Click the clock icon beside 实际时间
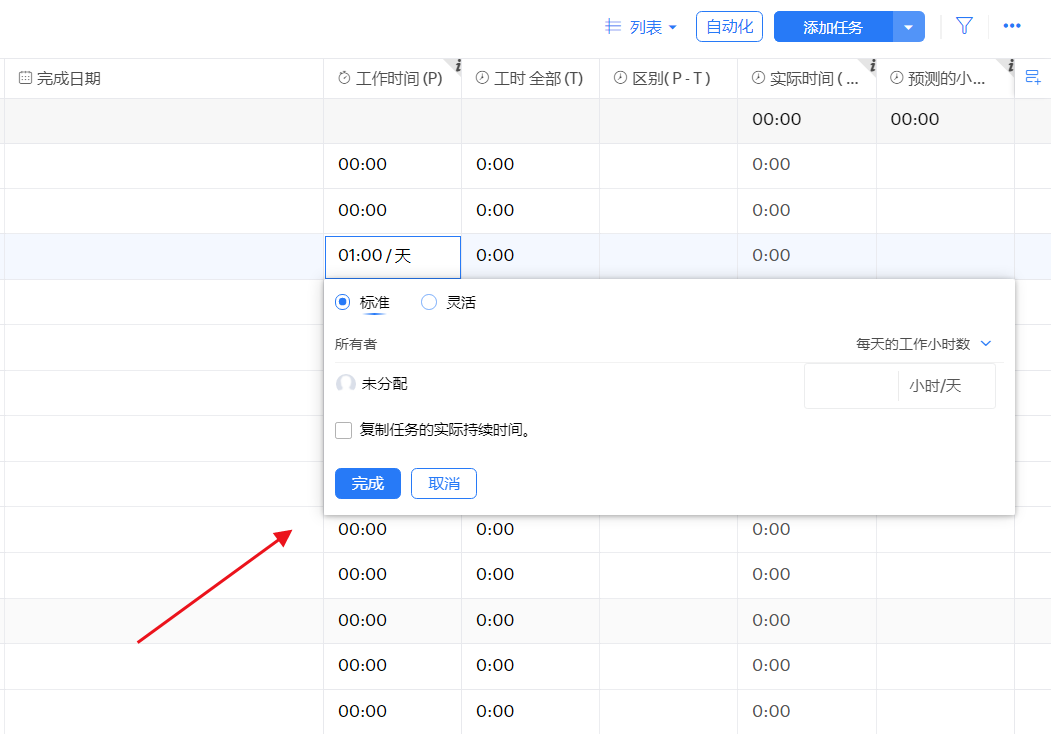 pos(758,78)
